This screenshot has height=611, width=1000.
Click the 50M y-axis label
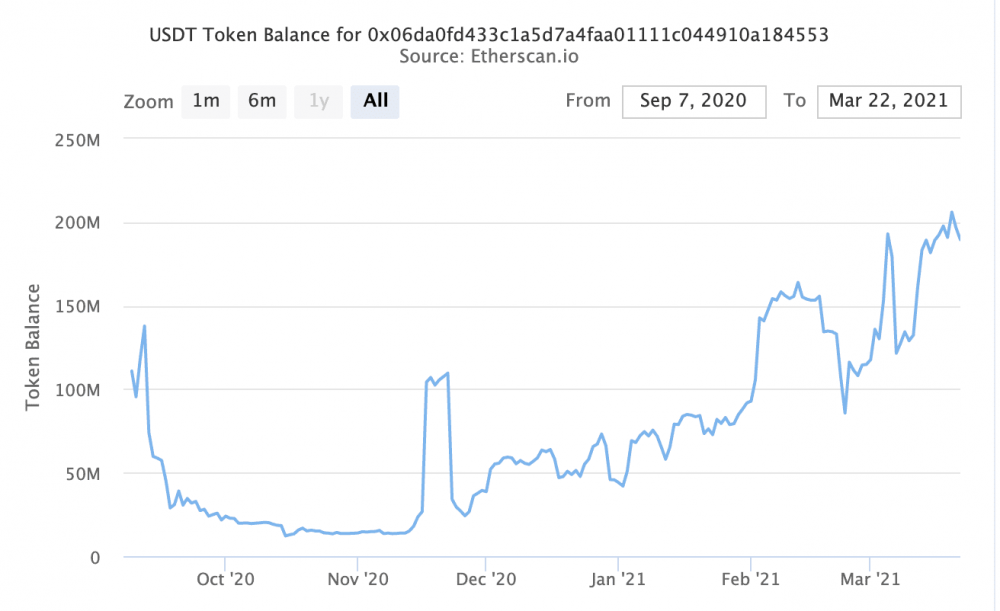(x=85, y=473)
